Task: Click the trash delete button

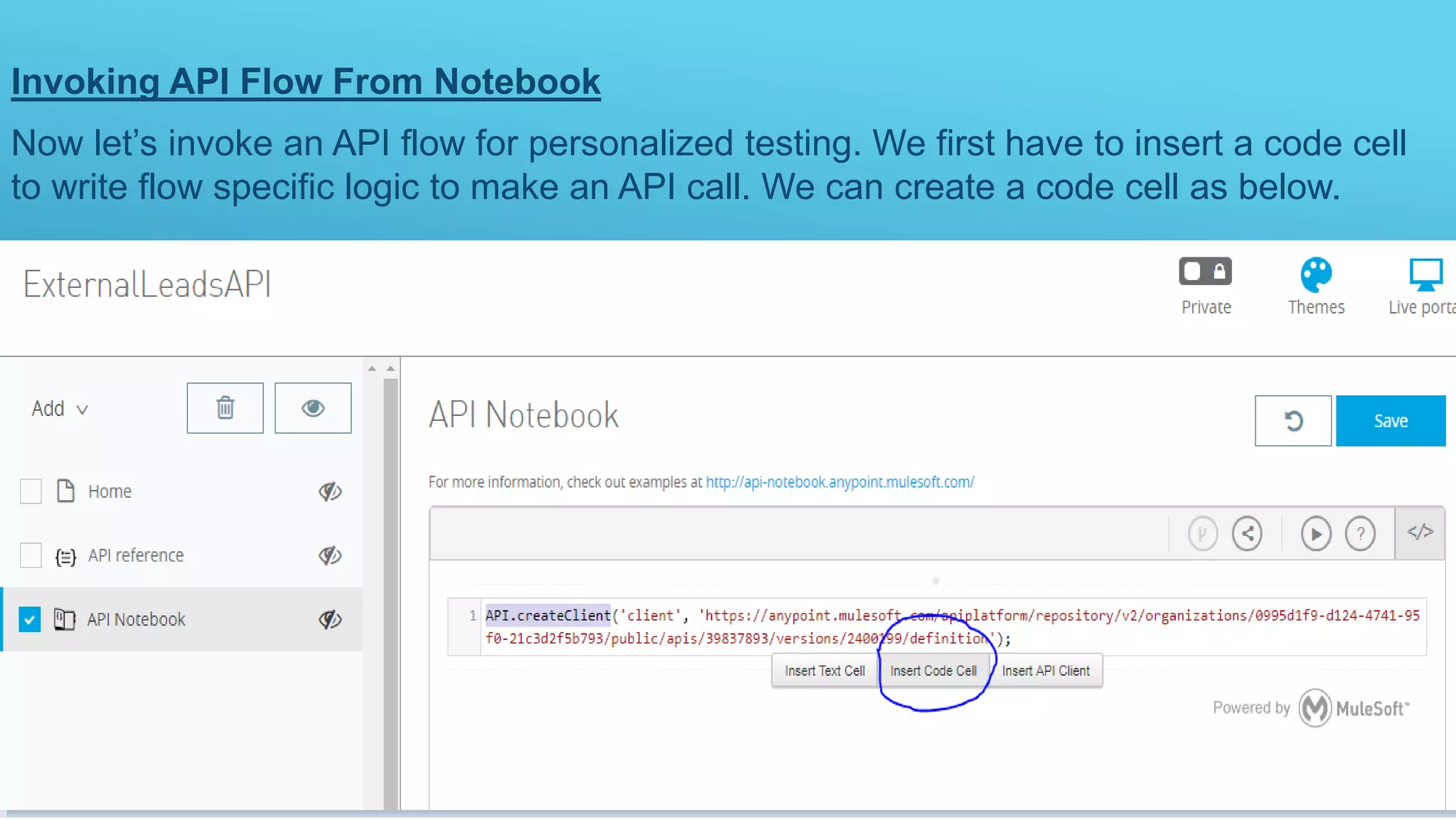Action: [225, 408]
